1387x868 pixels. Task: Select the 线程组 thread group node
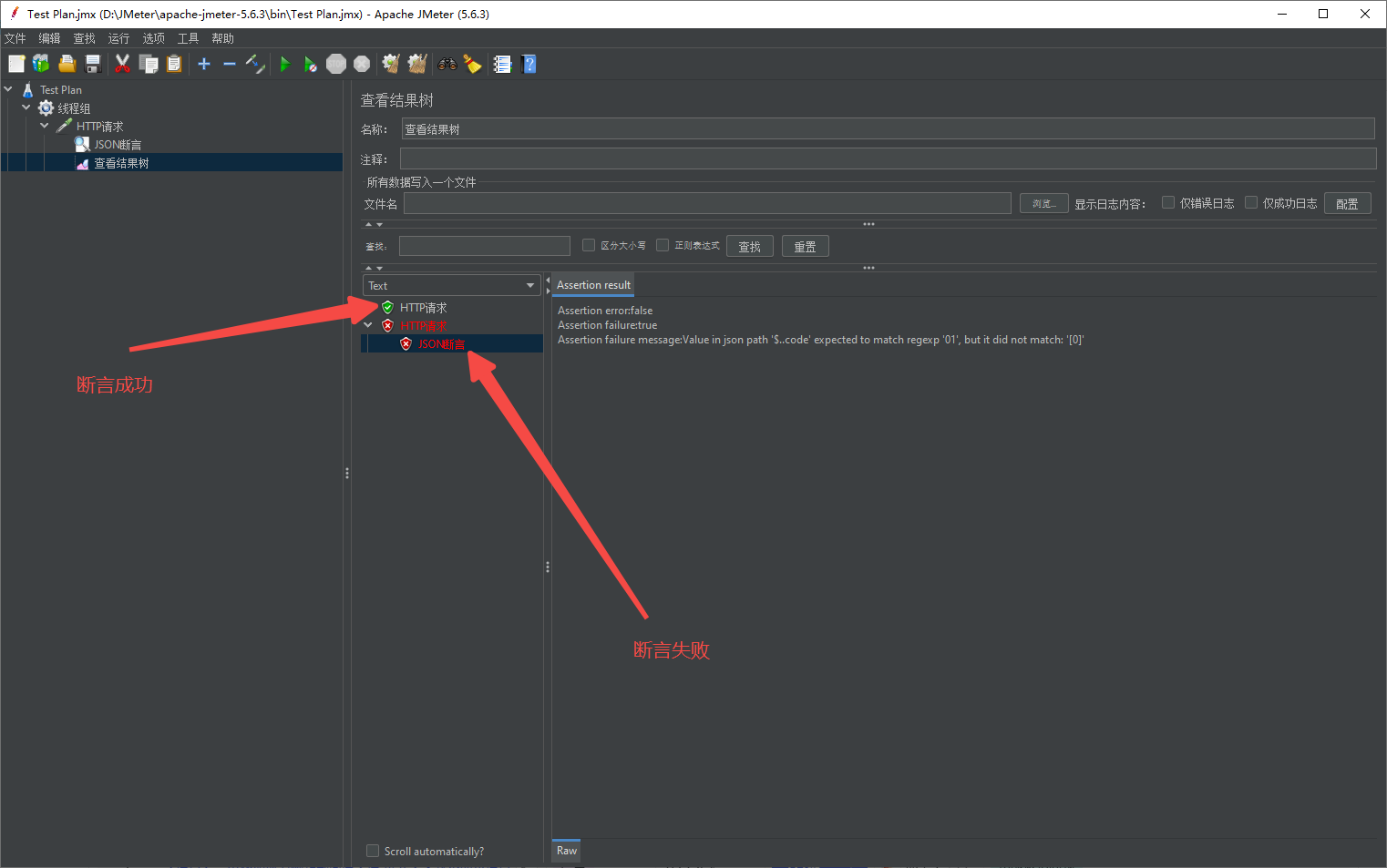coord(74,108)
